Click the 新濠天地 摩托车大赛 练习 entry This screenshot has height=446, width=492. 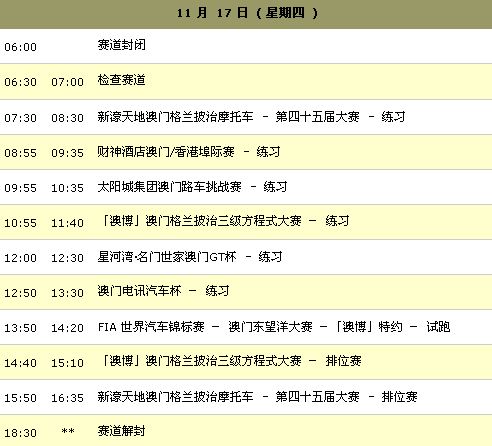tap(251, 117)
